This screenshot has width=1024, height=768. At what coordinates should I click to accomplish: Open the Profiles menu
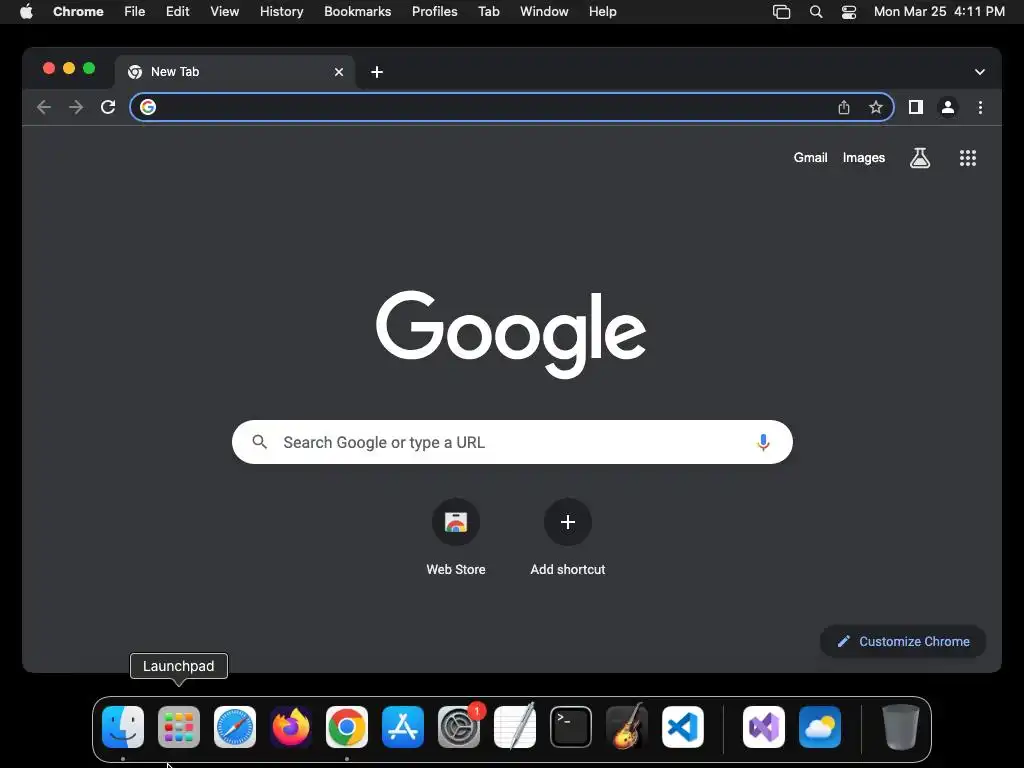[x=434, y=12]
